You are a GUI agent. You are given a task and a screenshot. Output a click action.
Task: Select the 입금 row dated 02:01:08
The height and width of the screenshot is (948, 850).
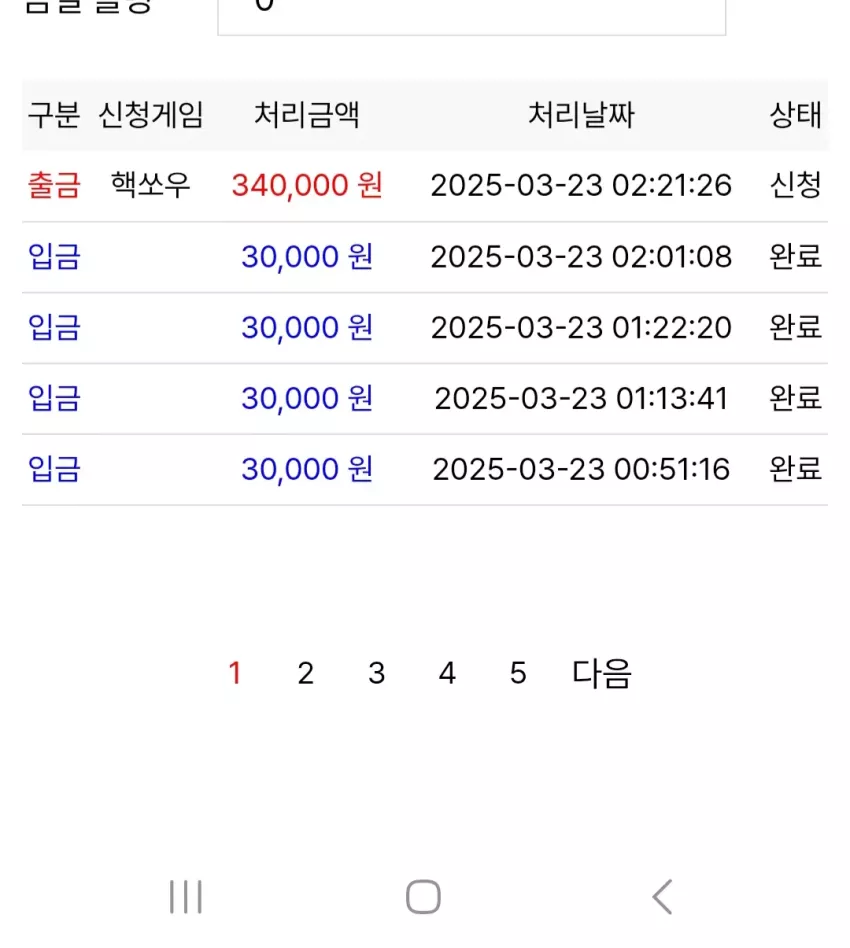coord(425,257)
